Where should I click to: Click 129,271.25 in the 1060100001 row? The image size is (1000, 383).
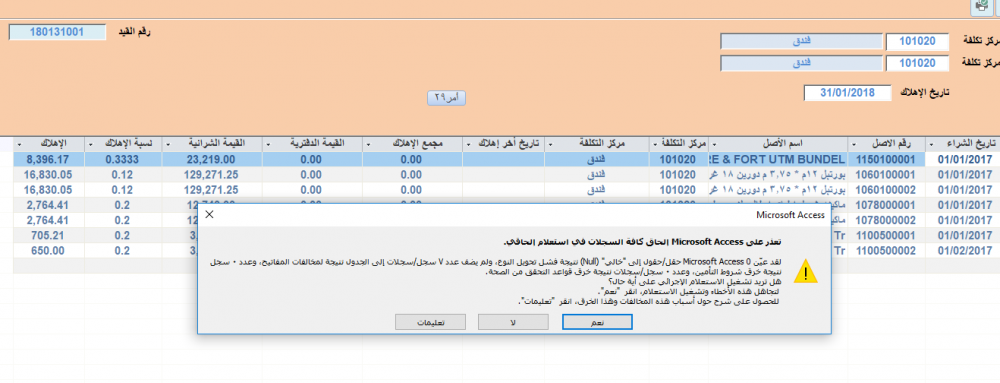211,175
